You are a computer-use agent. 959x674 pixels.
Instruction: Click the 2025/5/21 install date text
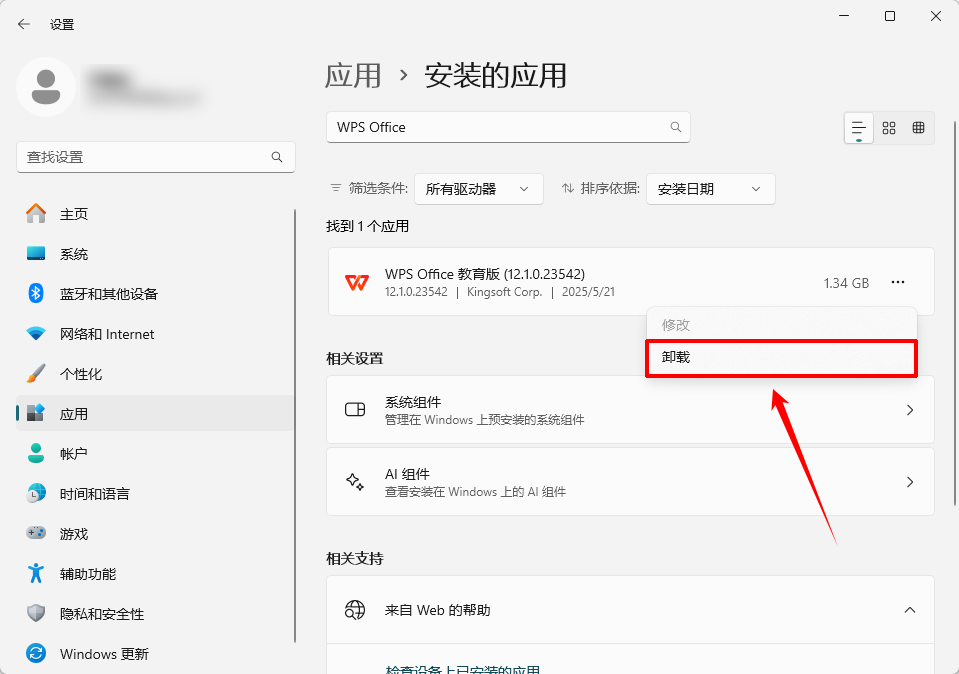588,292
